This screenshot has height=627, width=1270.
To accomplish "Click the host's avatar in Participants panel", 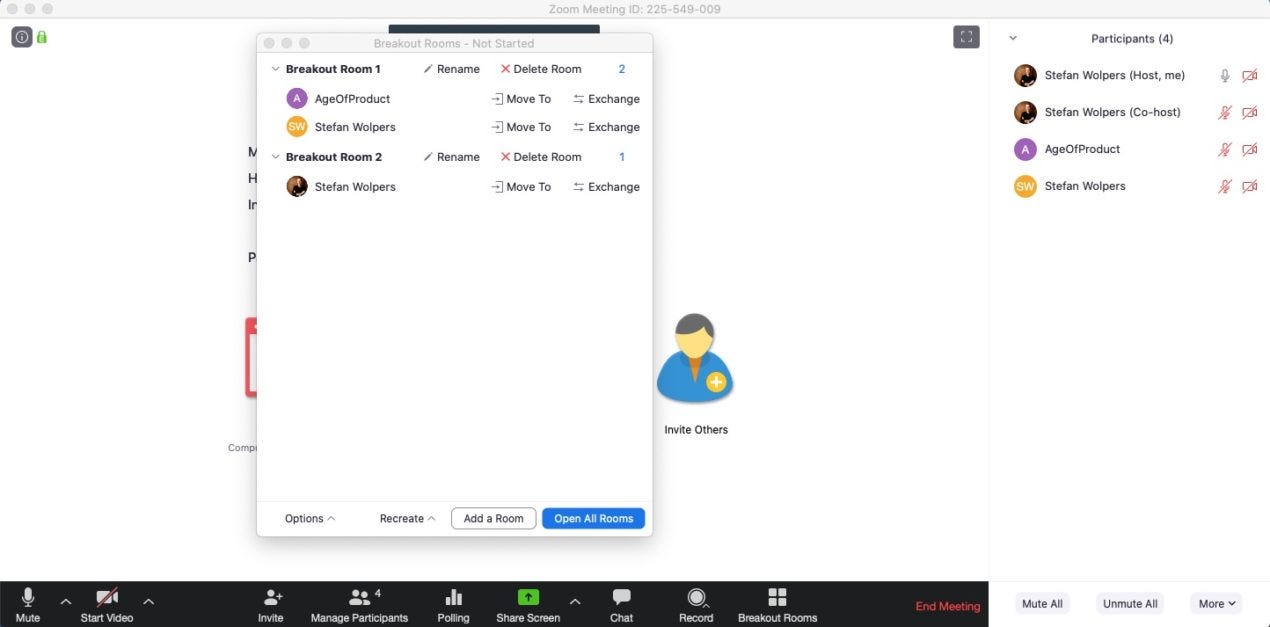I will 1025,75.
